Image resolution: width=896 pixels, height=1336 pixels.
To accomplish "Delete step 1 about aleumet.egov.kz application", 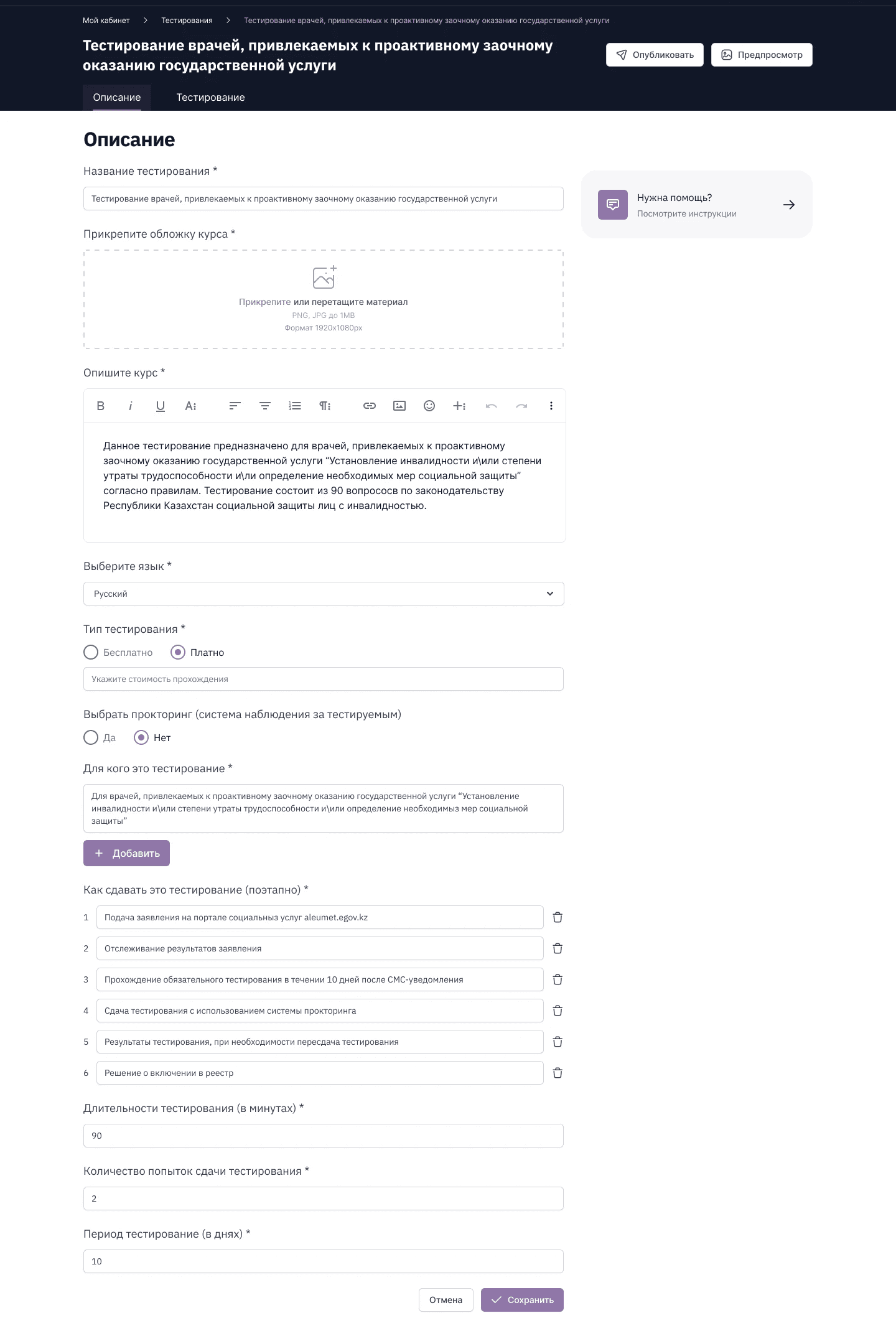I will tap(558, 917).
